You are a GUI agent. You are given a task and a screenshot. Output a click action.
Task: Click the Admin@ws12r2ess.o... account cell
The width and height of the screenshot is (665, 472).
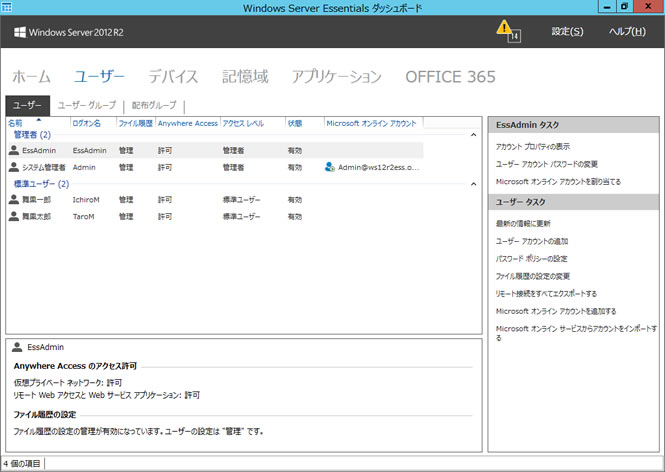pyautogui.click(x=379, y=168)
